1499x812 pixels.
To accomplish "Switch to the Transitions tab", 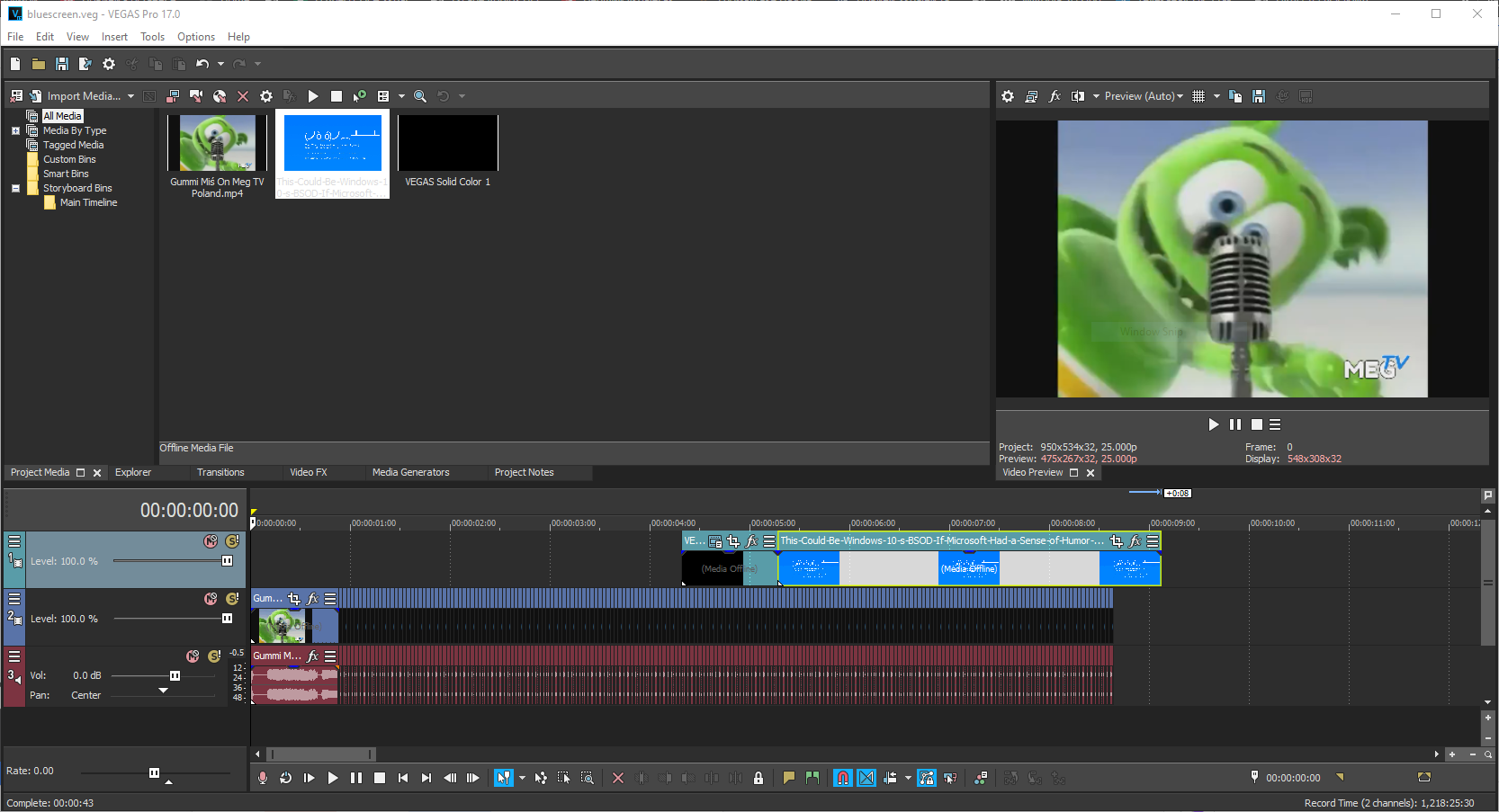I will click(220, 472).
